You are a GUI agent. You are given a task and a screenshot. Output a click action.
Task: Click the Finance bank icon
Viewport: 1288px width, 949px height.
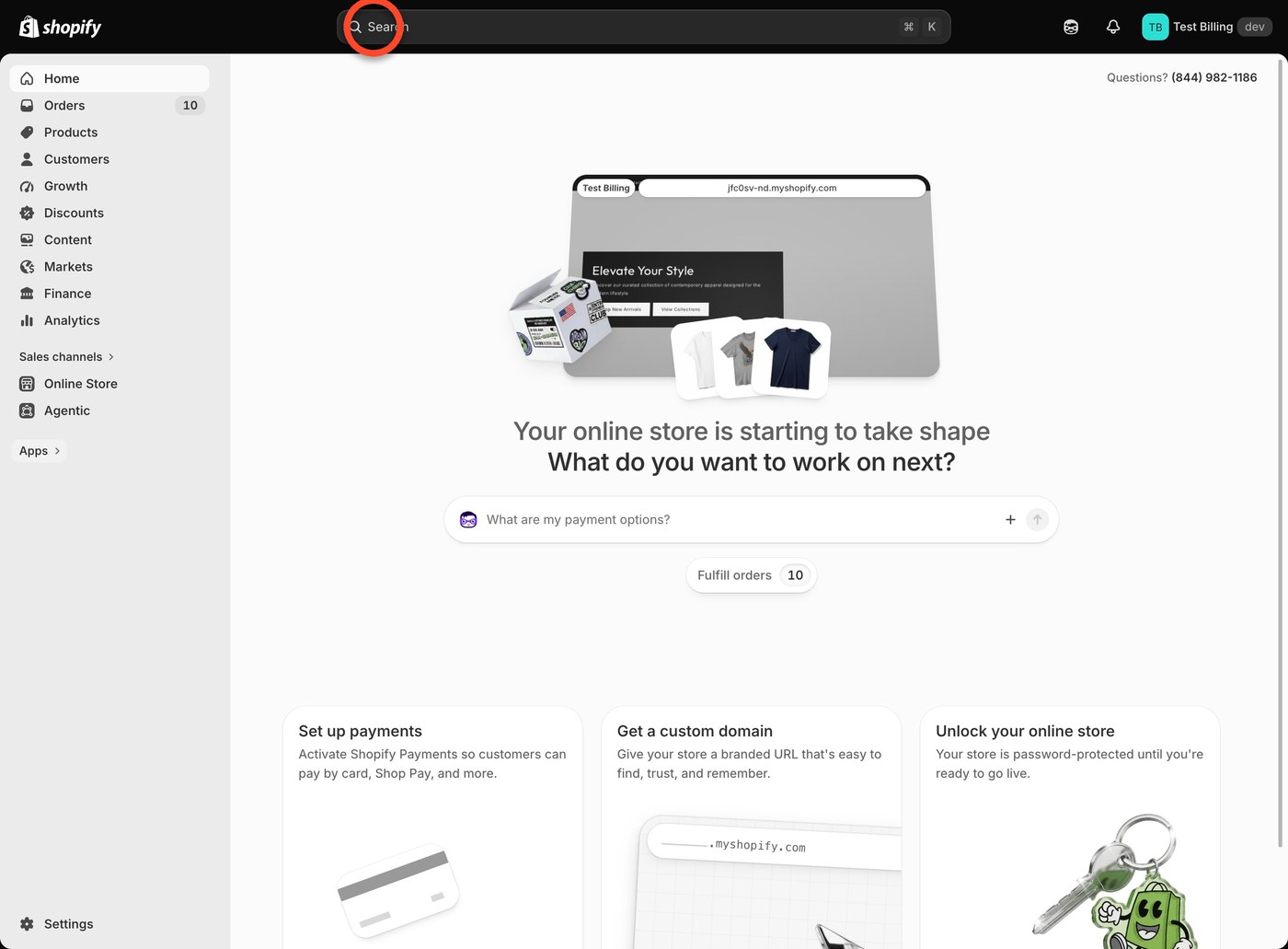[27, 293]
